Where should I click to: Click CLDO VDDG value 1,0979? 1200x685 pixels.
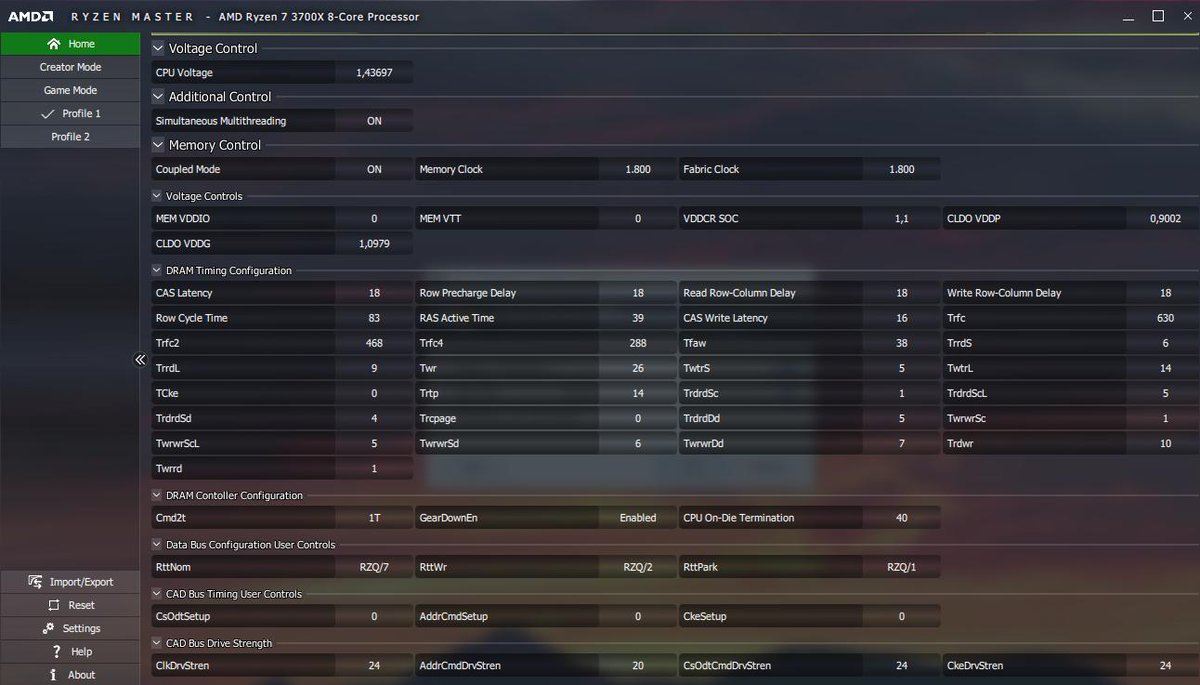(374, 243)
